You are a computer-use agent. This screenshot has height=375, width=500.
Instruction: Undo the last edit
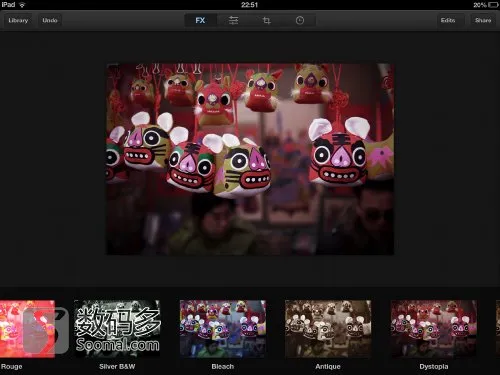tap(50, 20)
